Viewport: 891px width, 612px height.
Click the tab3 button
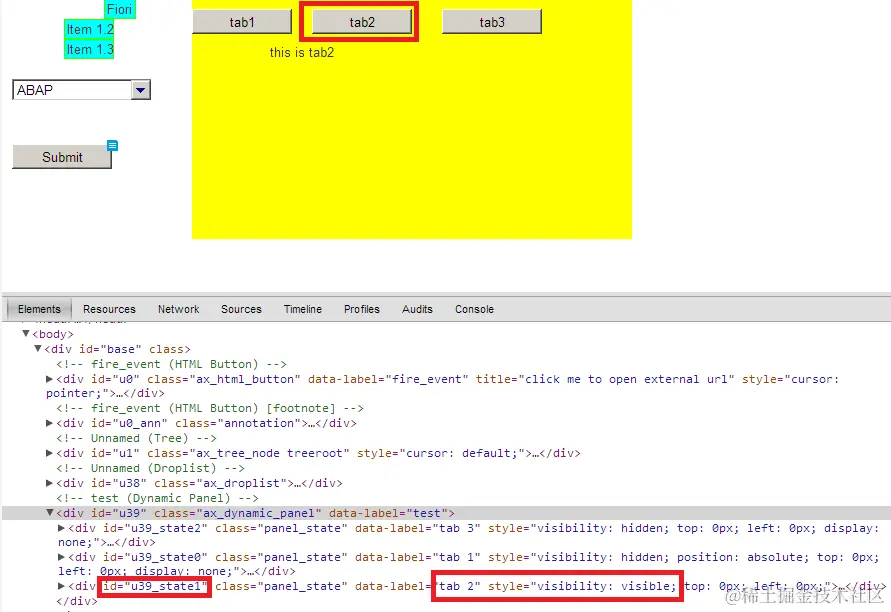[x=492, y=22]
